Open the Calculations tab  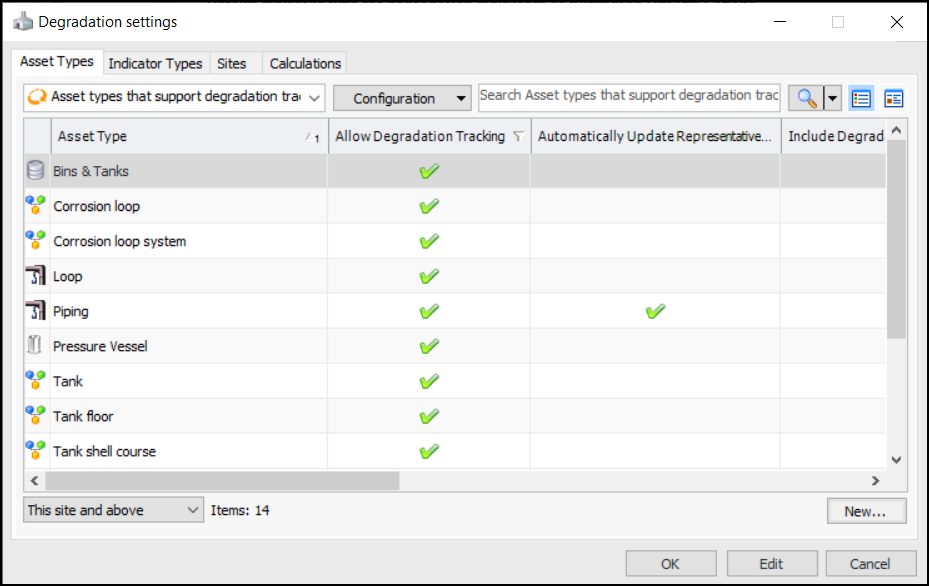(305, 63)
